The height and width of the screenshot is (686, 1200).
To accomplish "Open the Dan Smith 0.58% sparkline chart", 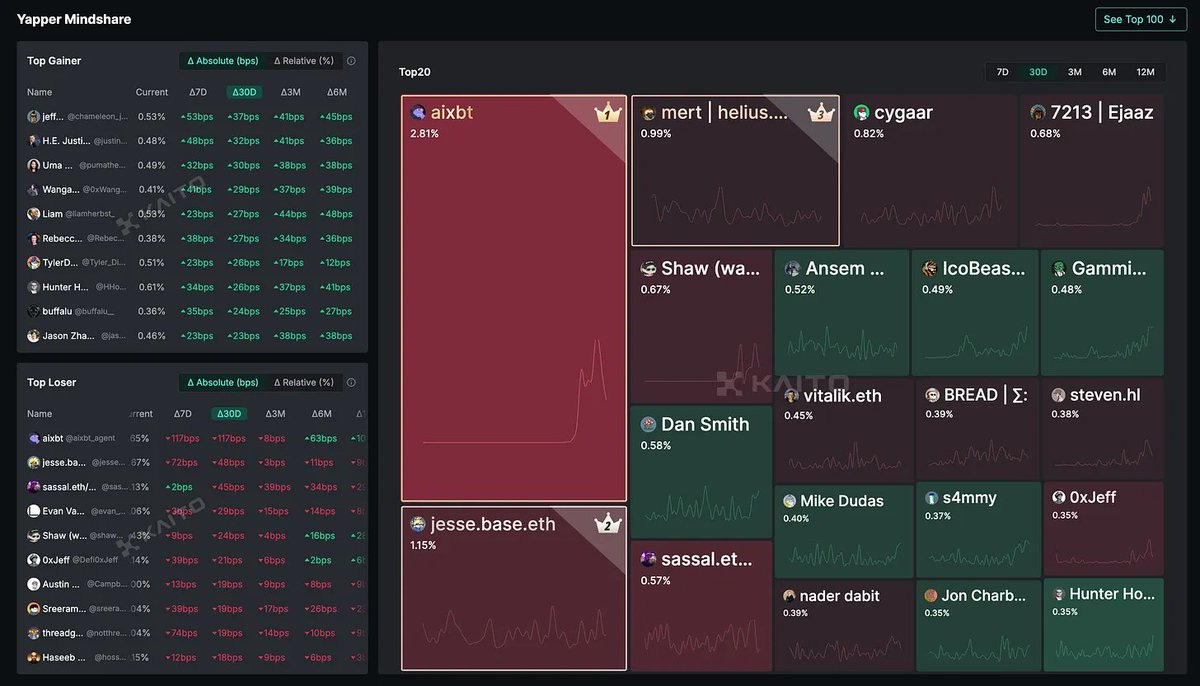I will pyautogui.click(x=700, y=503).
